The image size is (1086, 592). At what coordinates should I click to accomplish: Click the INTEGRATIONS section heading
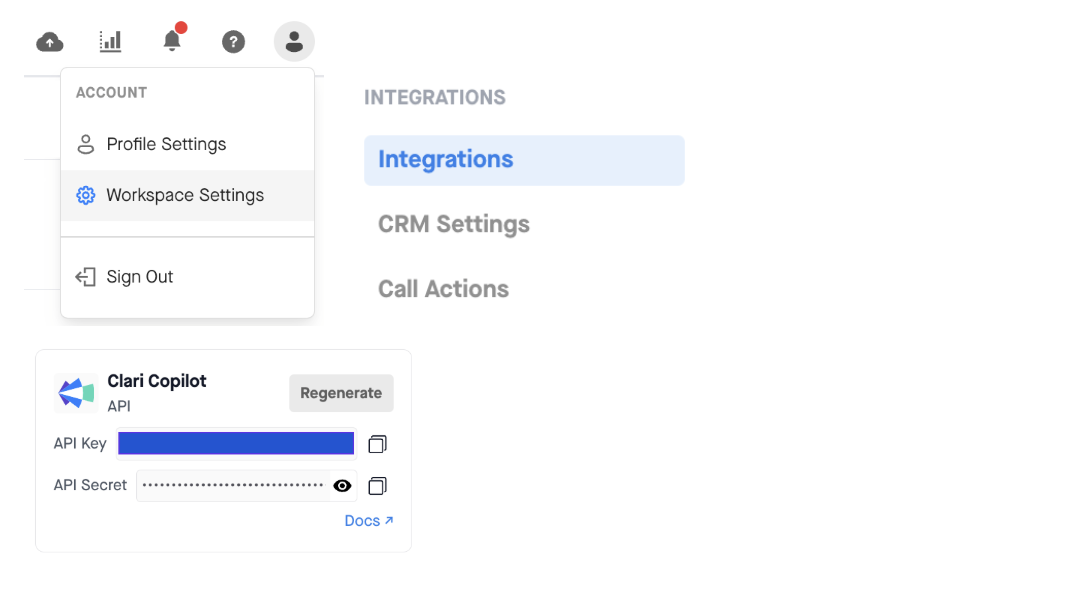click(x=435, y=98)
